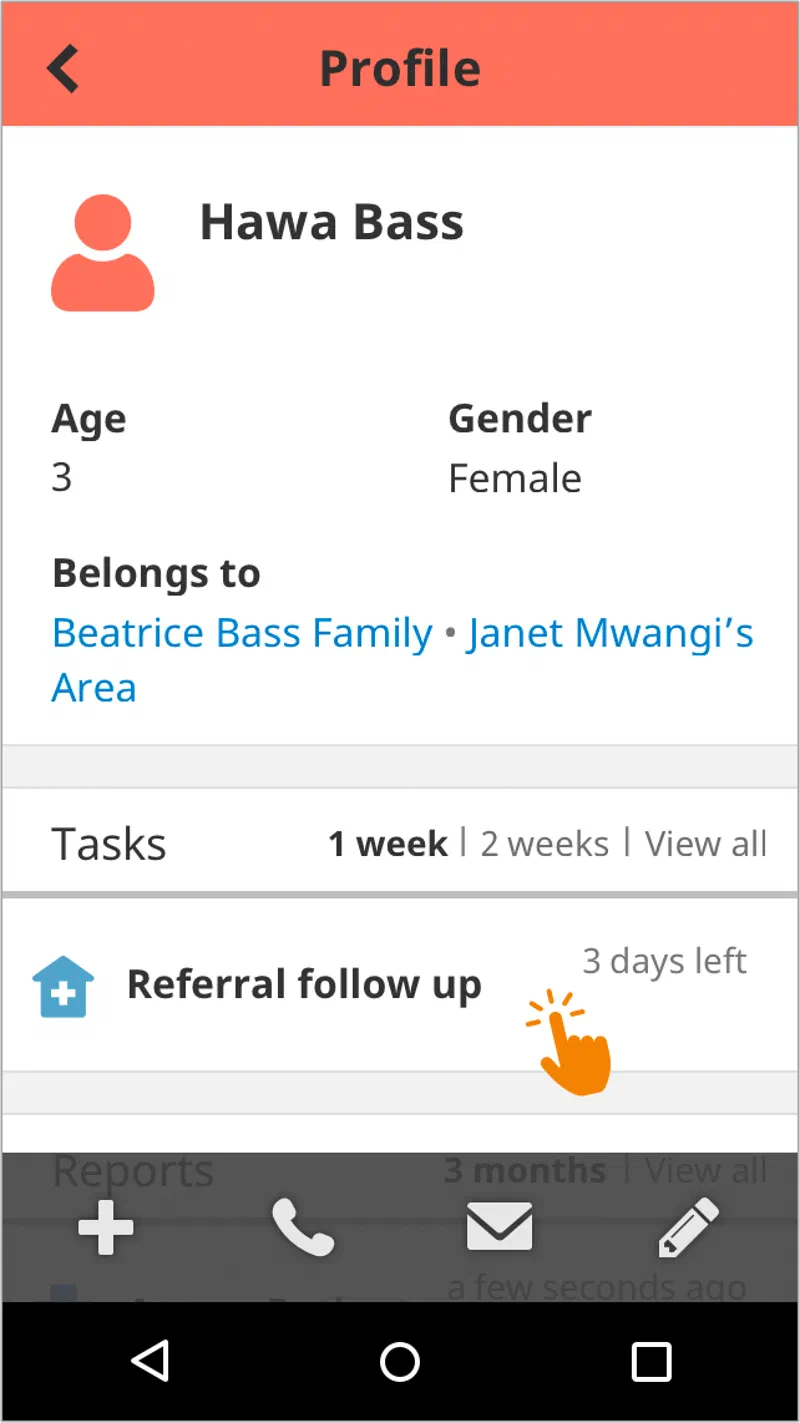
Task: Tap the back arrow in the Profile header
Action: pos(63,68)
